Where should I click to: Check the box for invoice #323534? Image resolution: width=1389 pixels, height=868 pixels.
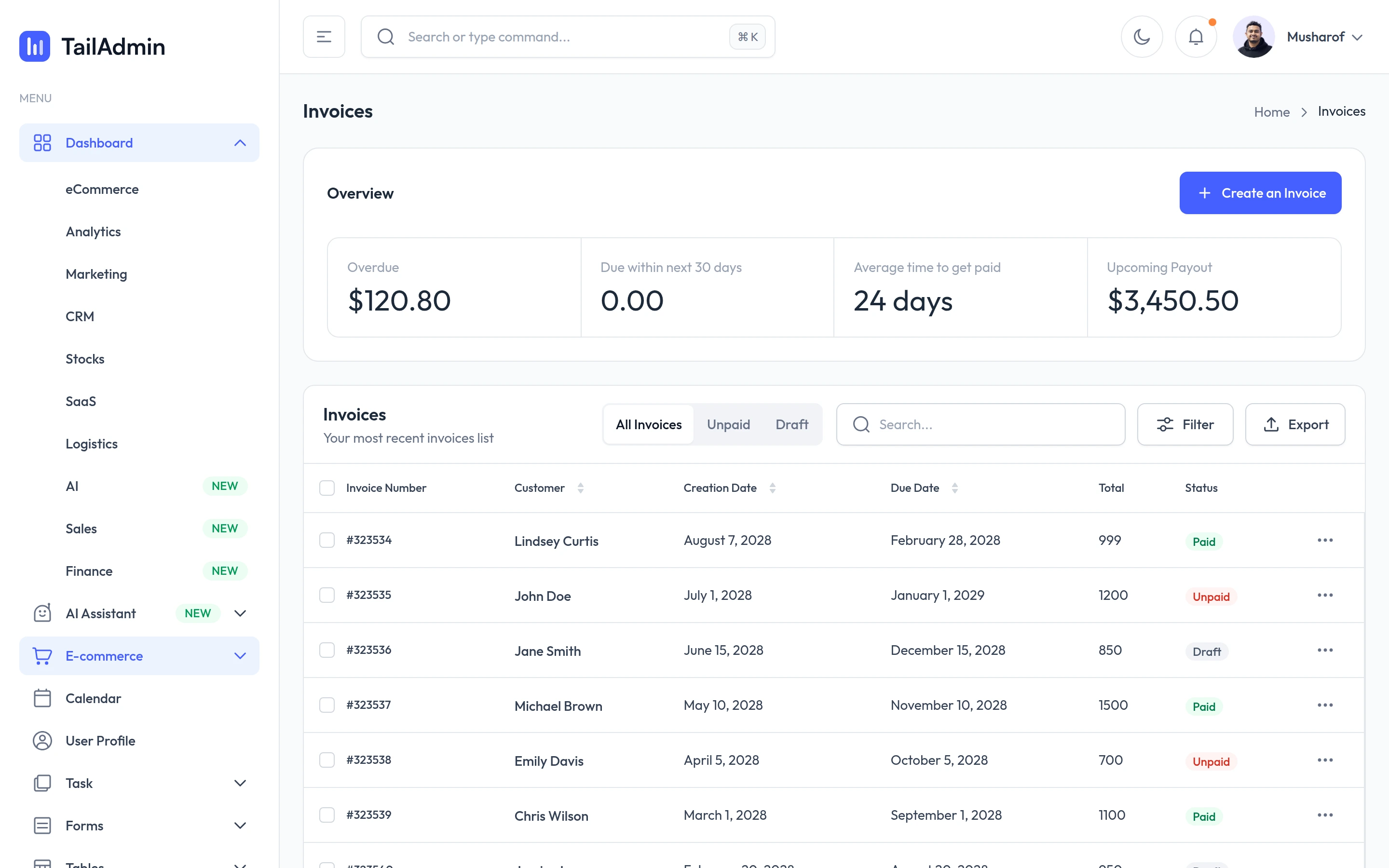(x=327, y=540)
